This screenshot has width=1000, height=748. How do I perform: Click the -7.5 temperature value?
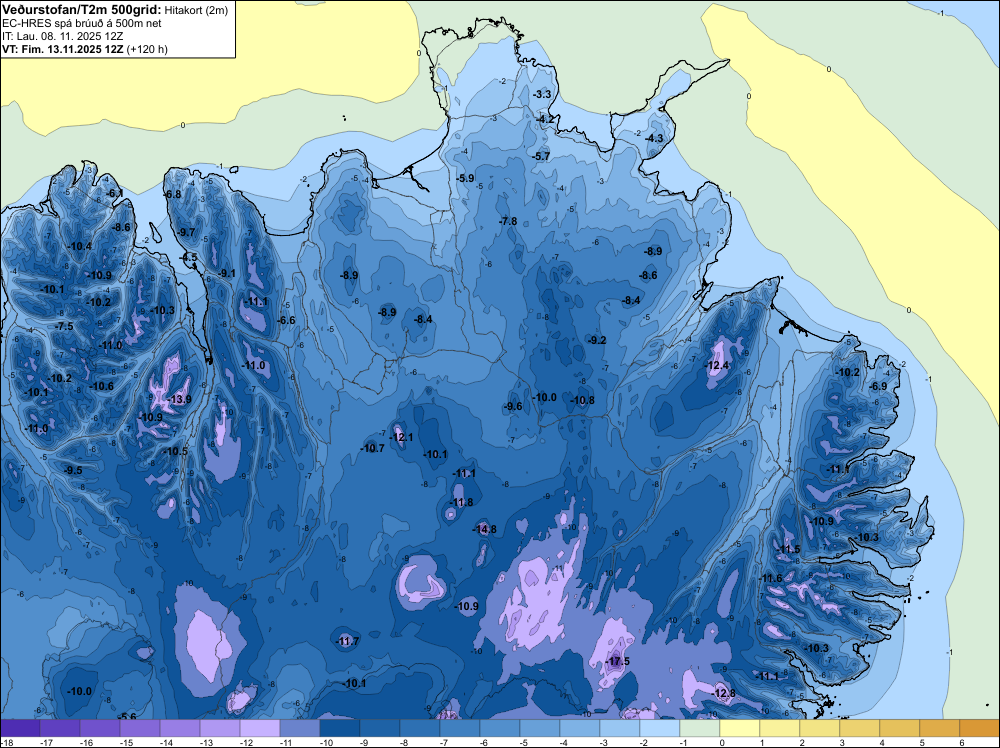[64, 326]
